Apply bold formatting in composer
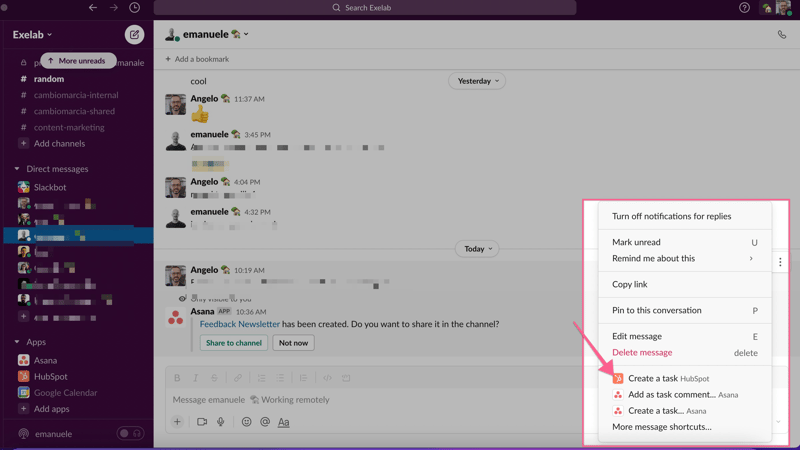The height and width of the screenshot is (450, 800). pos(177,378)
